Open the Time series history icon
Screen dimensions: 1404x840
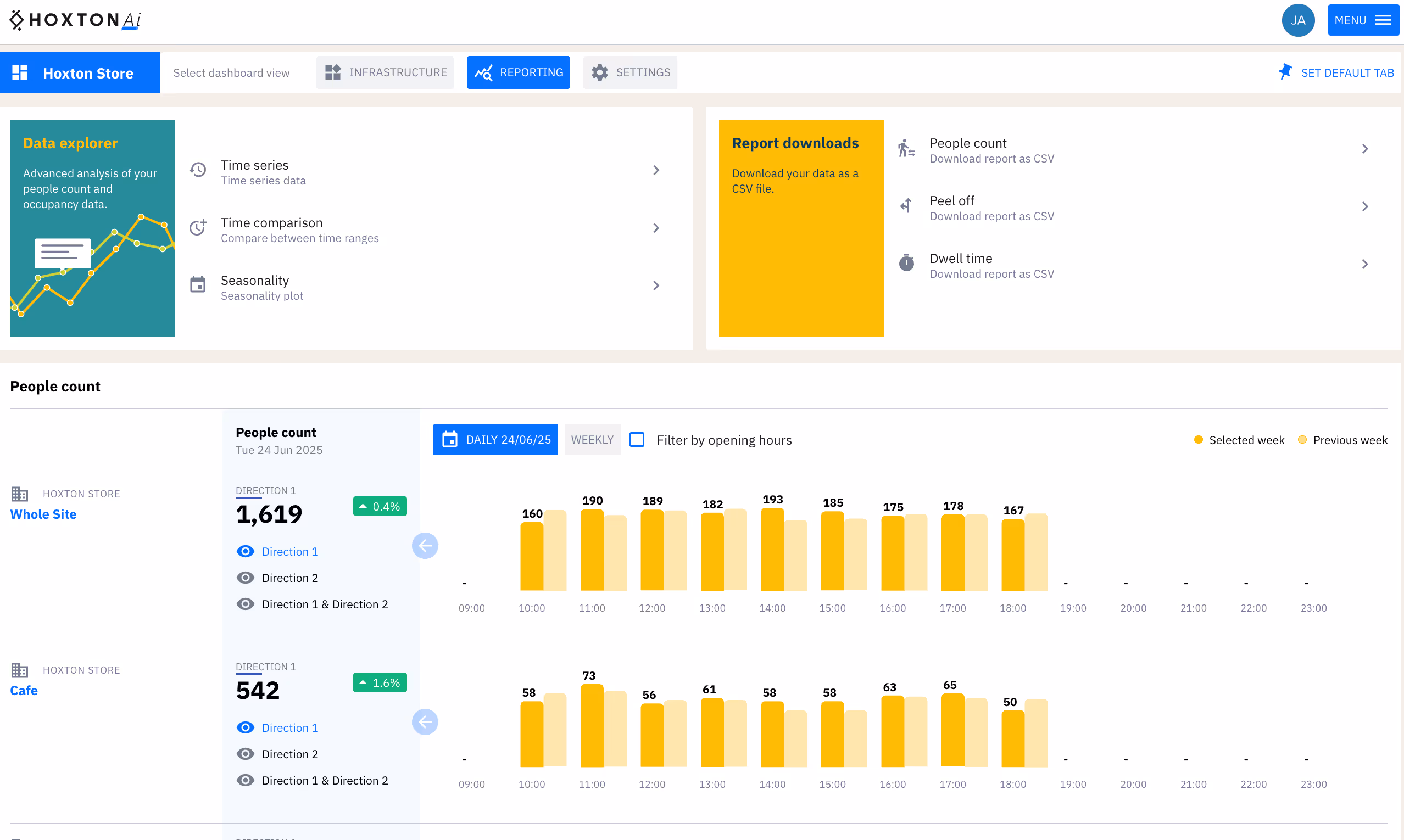click(198, 170)
